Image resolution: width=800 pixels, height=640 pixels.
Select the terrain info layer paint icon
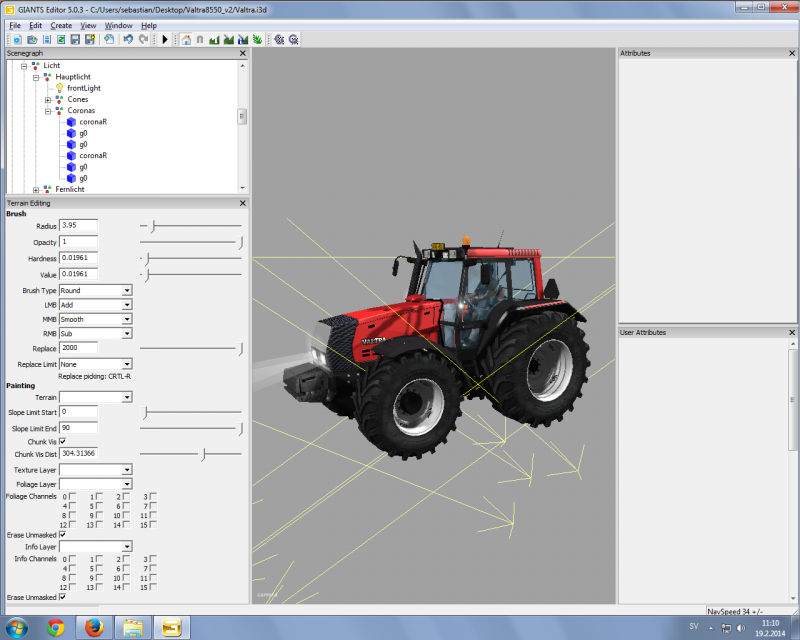pyautogui.click(x=243, y=39)
